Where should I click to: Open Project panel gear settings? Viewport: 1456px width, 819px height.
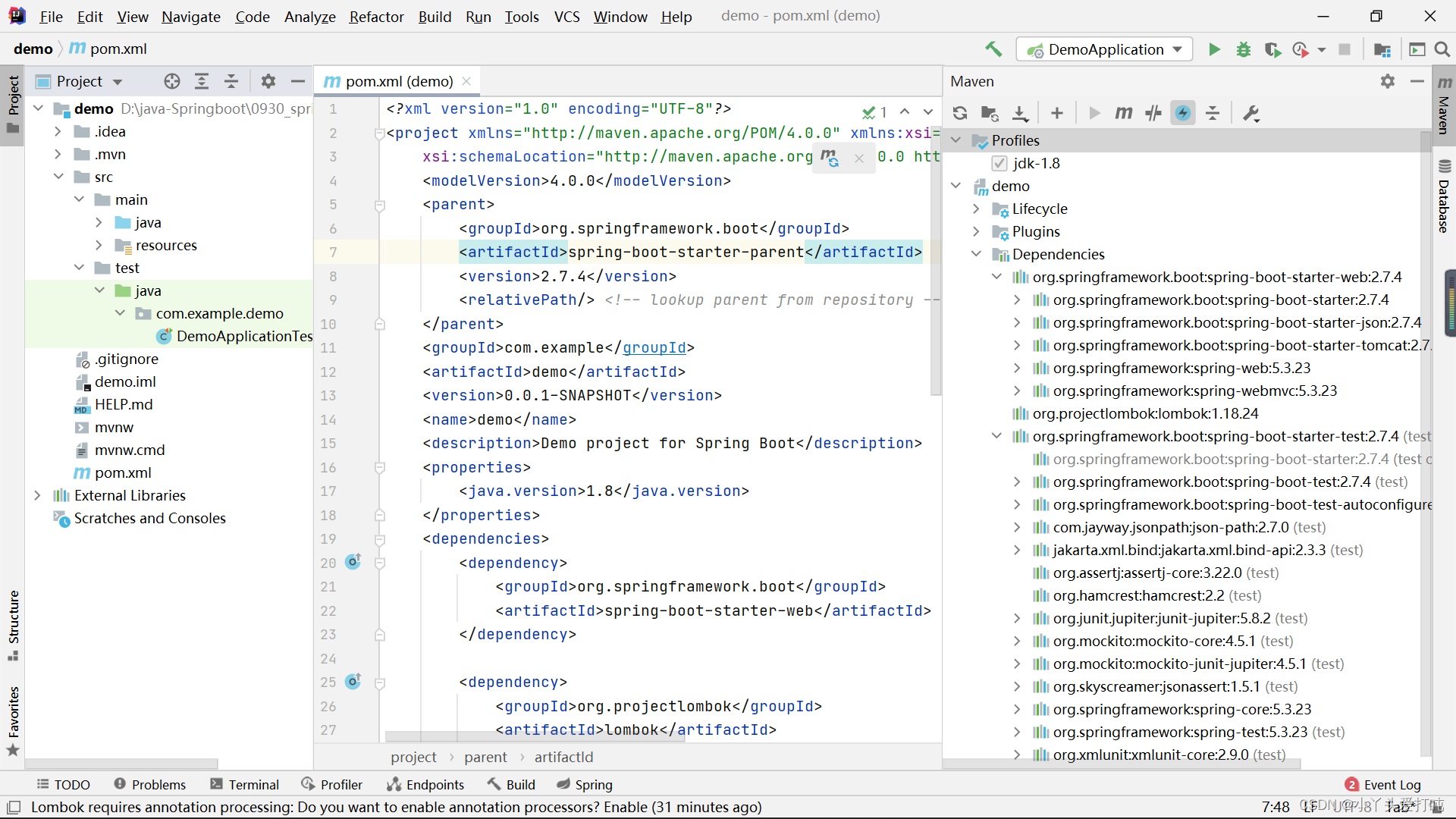(268, 81)
